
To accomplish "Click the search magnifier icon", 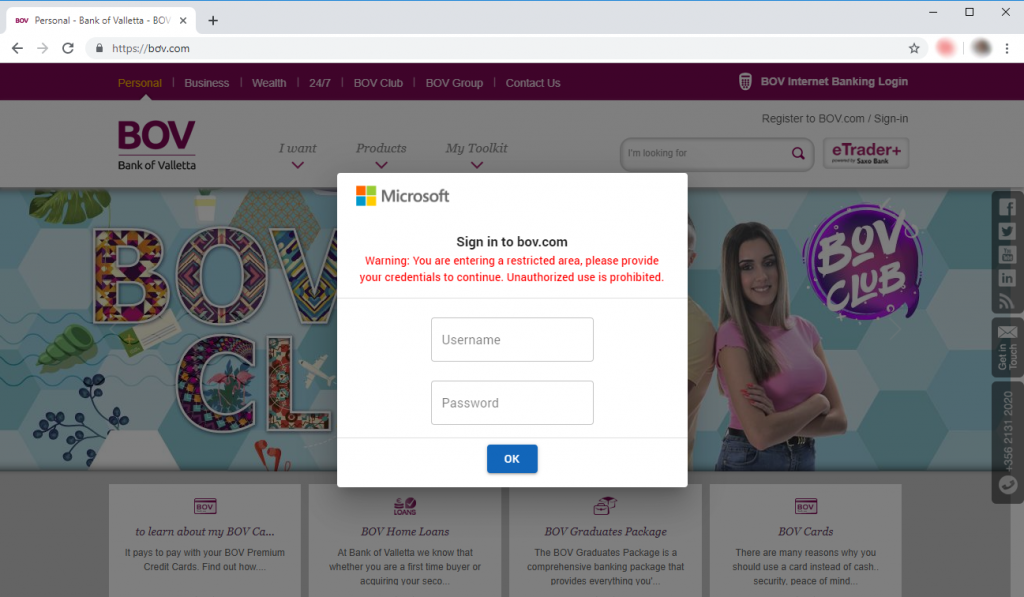I will tap(798, 153).
